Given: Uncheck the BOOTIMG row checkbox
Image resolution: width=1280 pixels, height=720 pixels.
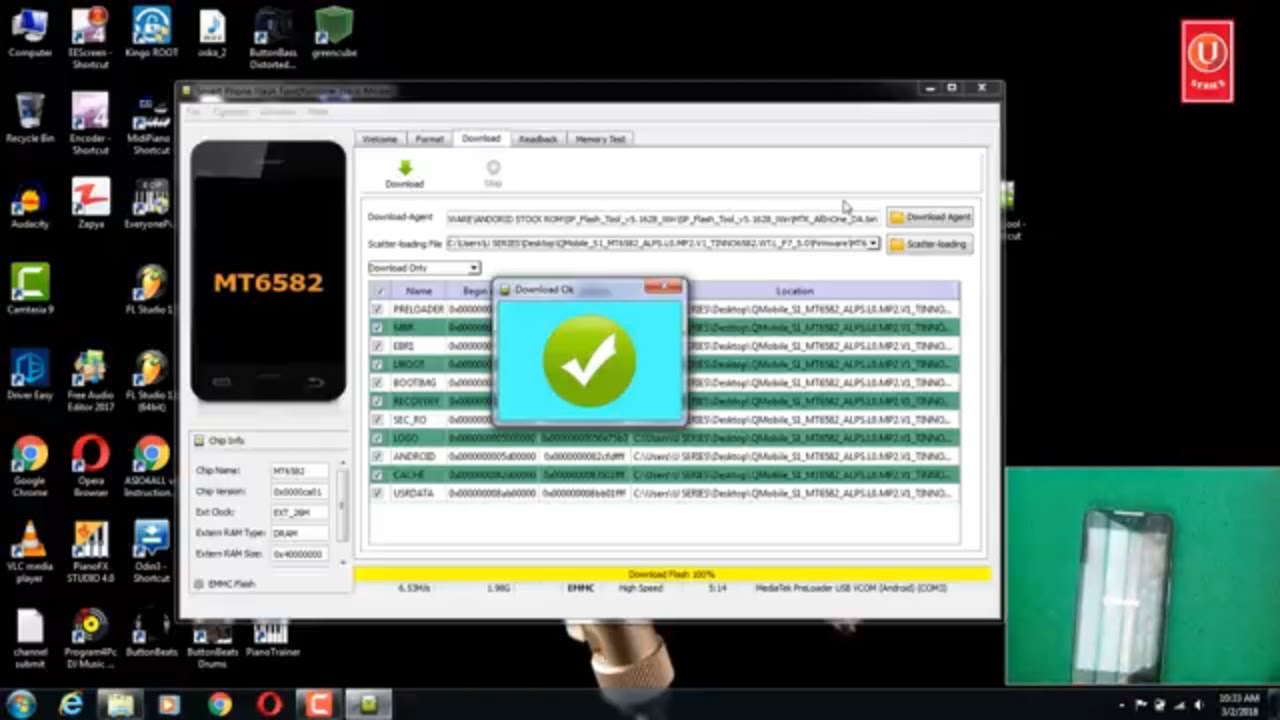Looking at the screenshot, I should (x=377, y=383).
